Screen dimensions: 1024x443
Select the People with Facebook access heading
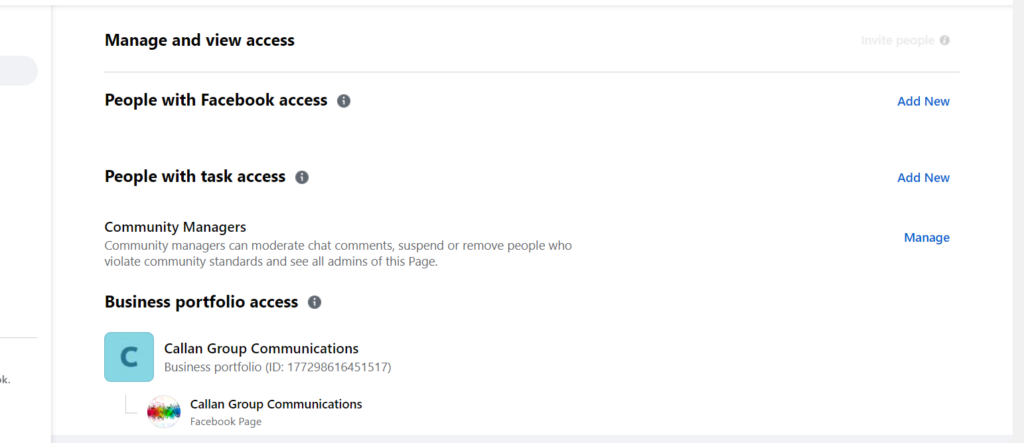[216, 100]
